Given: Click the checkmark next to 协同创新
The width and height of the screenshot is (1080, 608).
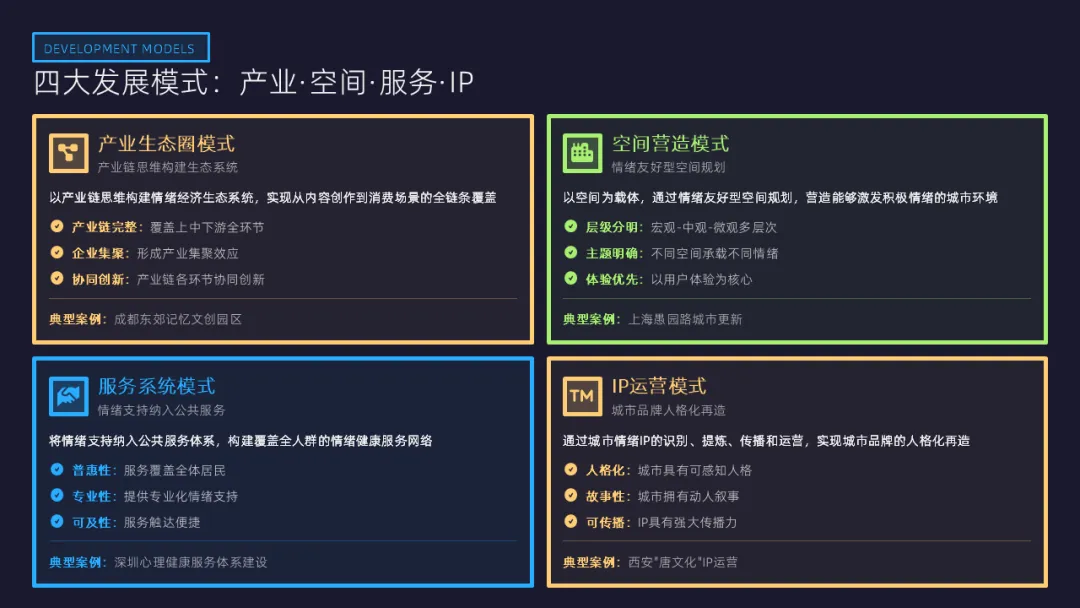Looking at the screenshot, I should 57,278.
